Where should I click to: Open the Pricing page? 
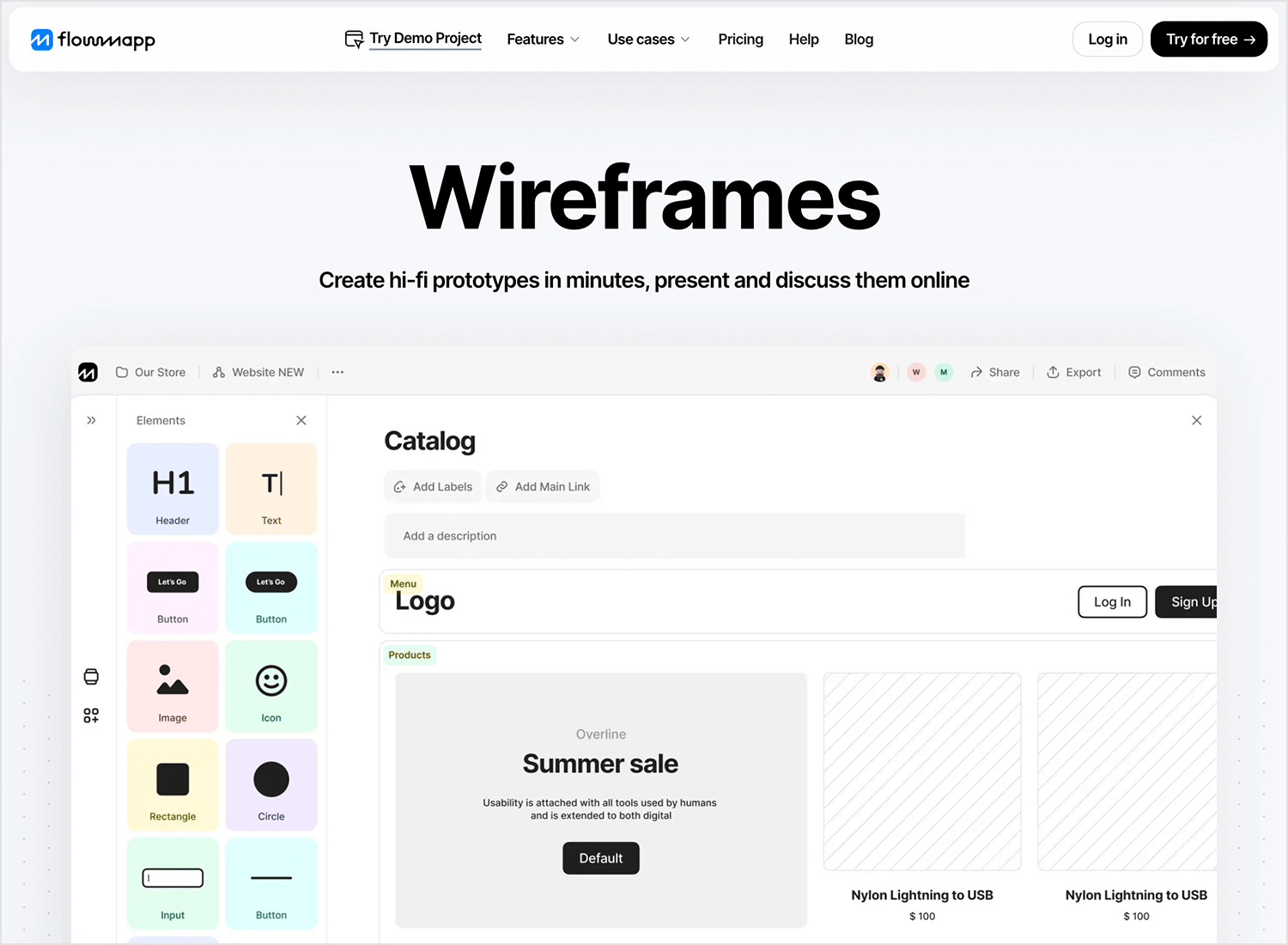(x=740, y=40)
